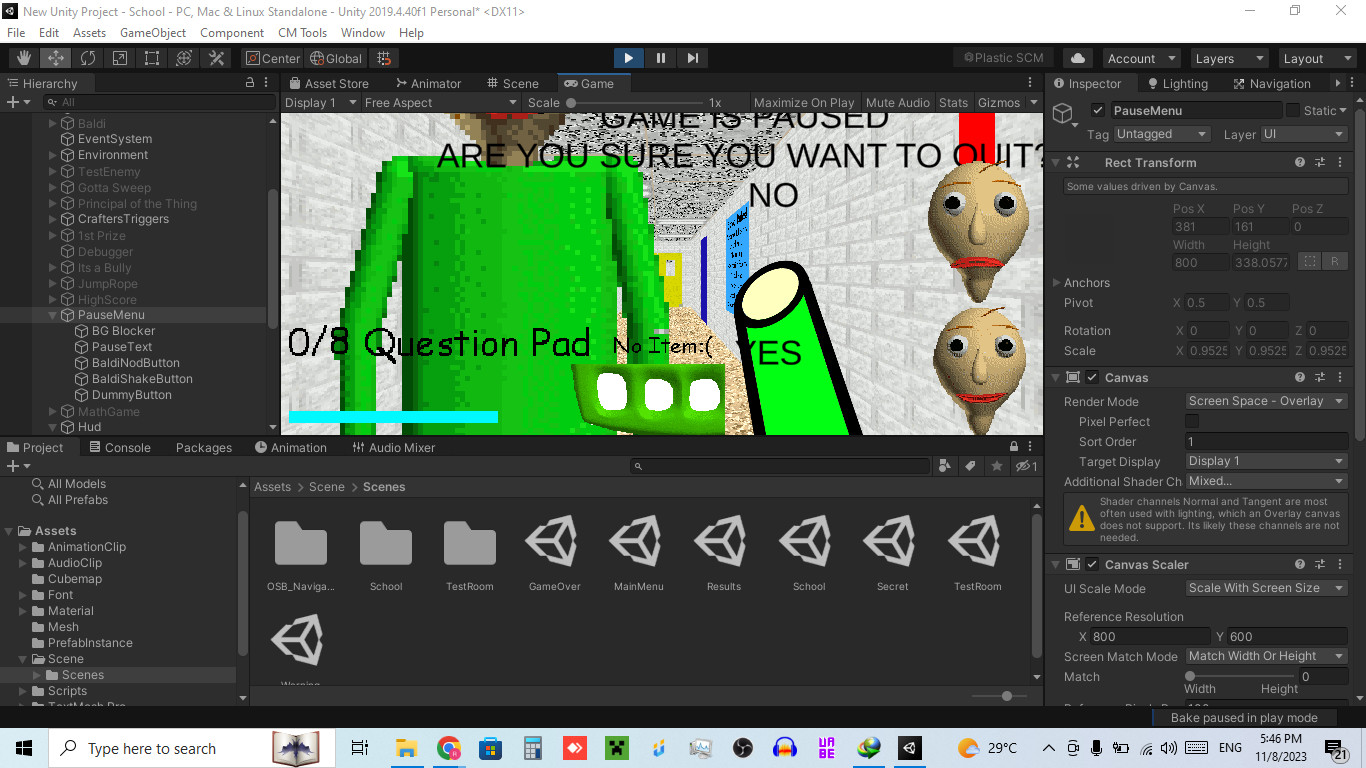Image resolution: width=1366 pixels, height=768 pixels.
Task: Open the custom editor tools icon
Action: point(216,58)
